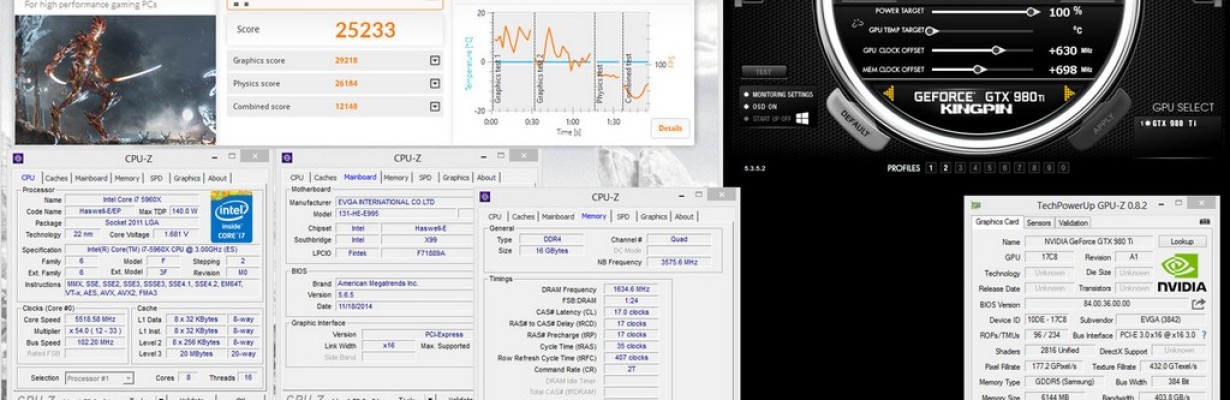Click app icon of CPU-Z Mainboard window
The image size is (1230, 400).
click(287, 158)
